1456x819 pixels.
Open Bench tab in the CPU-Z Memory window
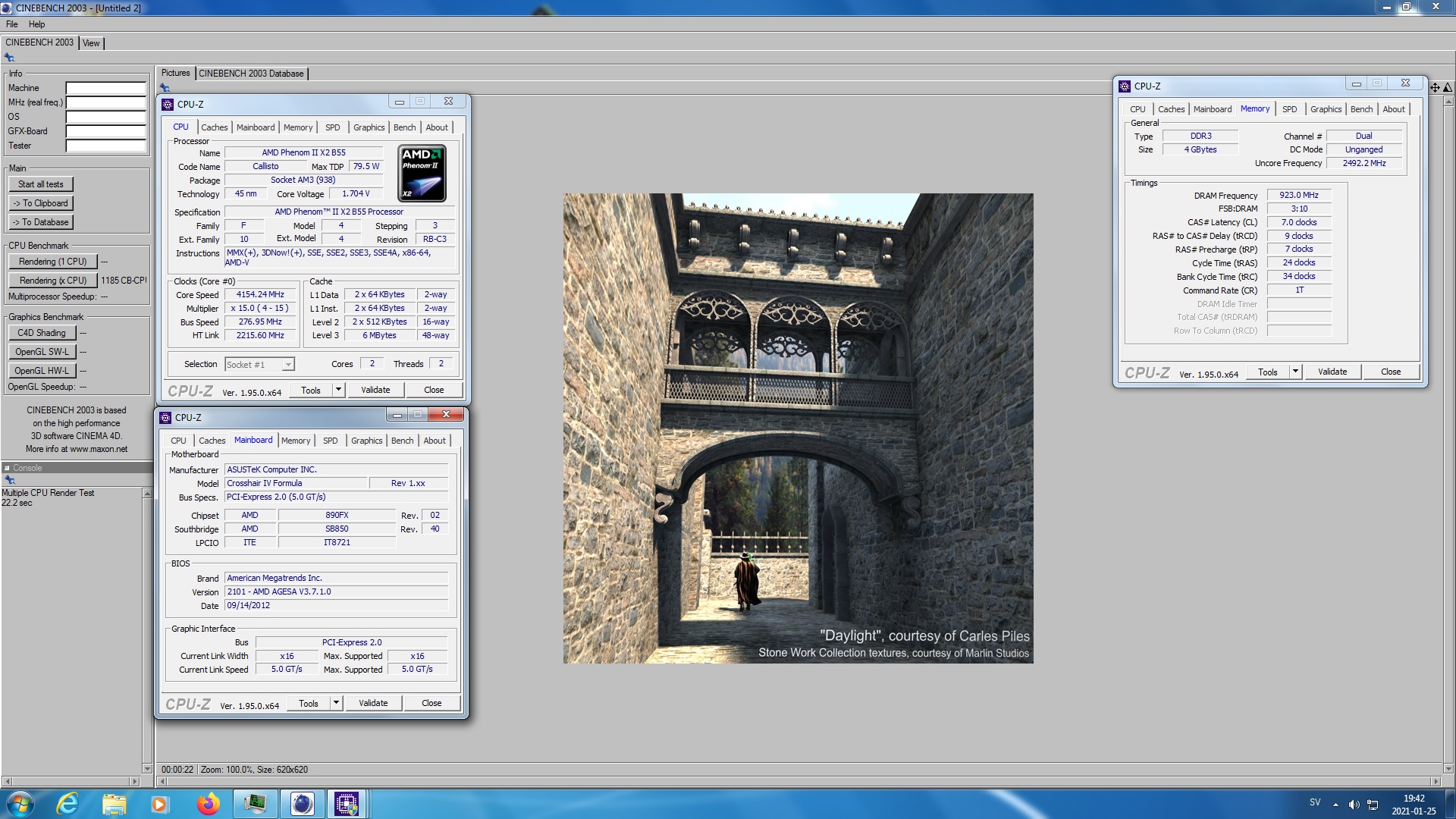click(x=1361, y=109)
